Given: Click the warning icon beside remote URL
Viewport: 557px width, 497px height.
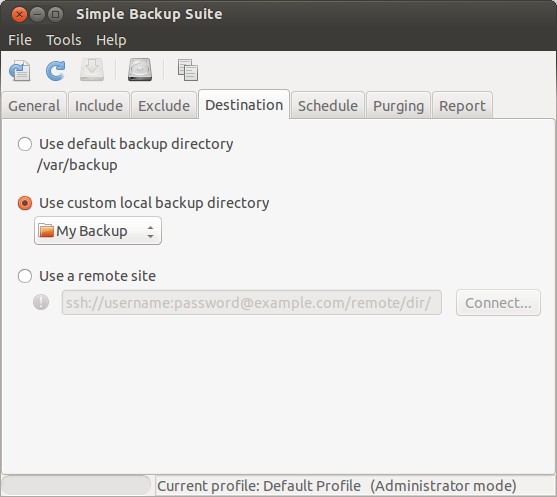Looking at the screenshot, I should click(x=41, y=303).
